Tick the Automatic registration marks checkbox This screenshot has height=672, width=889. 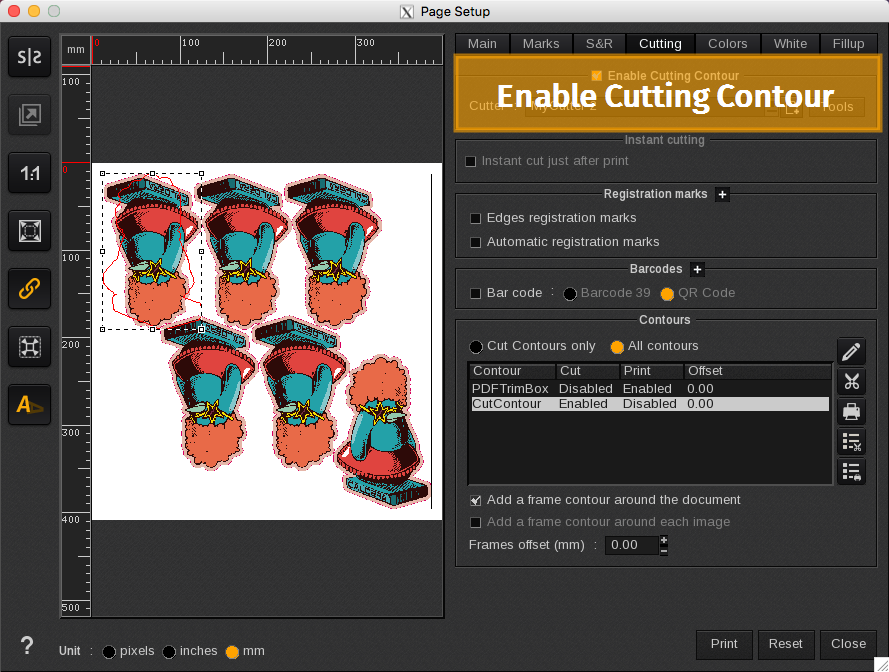pyautogui.click(x=476, y=242)
